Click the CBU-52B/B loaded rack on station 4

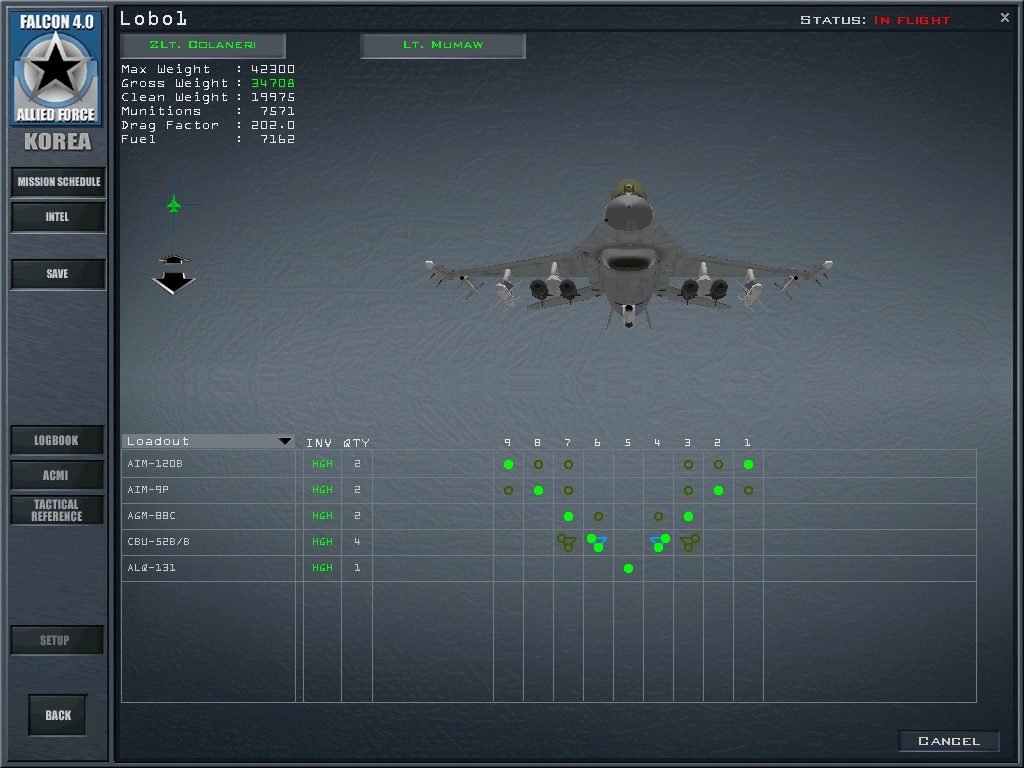[660, 542]
